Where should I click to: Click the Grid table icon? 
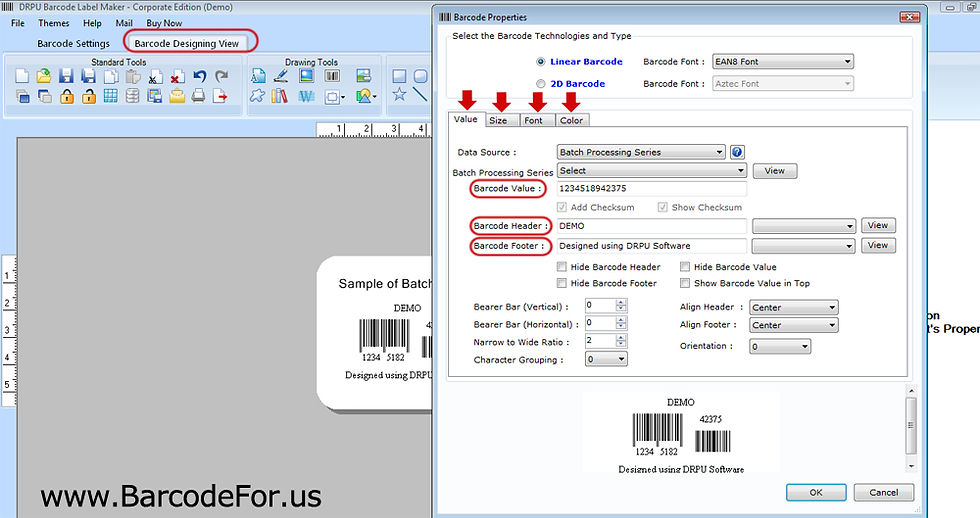coord(111,96)
